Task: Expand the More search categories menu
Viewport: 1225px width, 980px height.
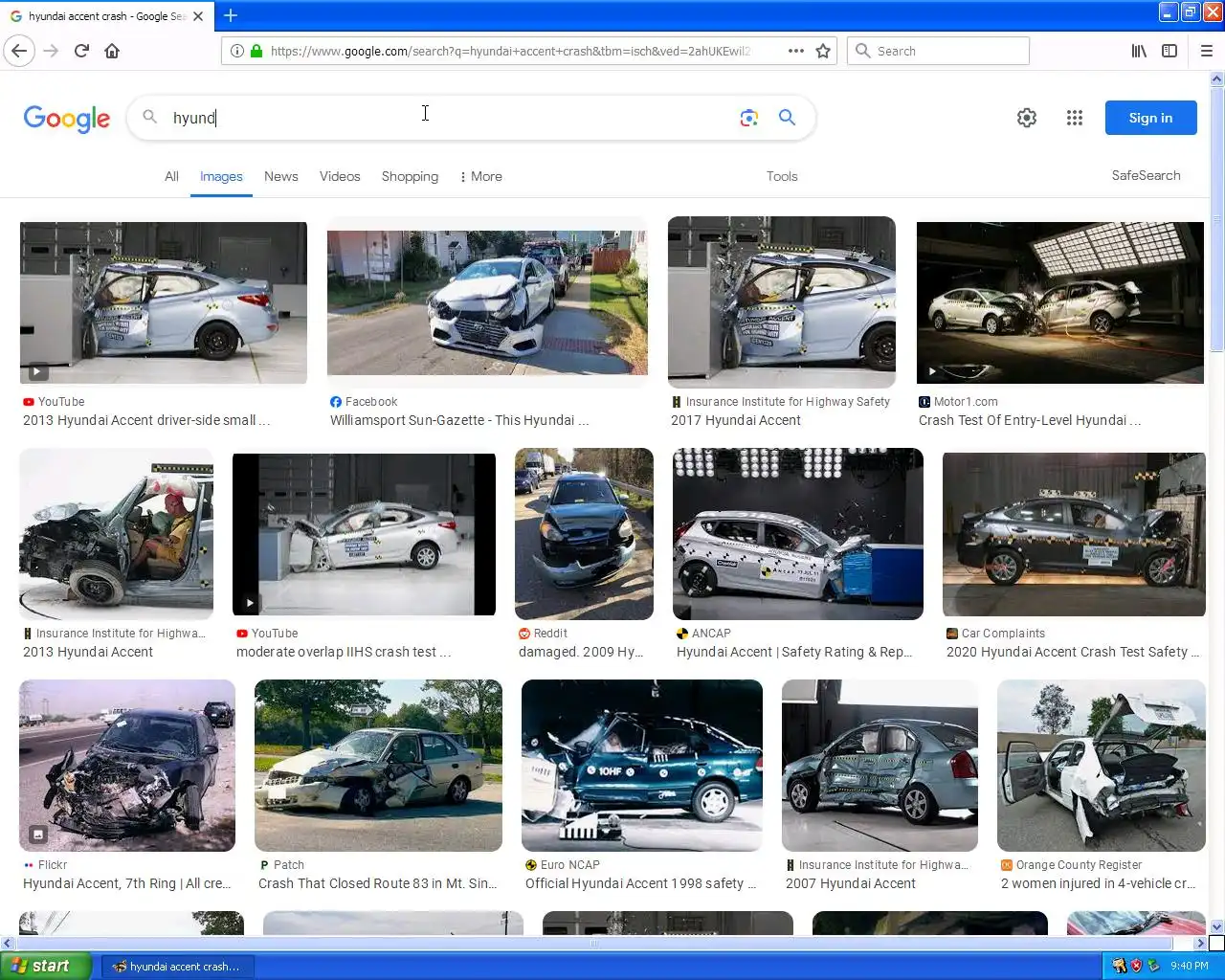Action: pos(480,176)
